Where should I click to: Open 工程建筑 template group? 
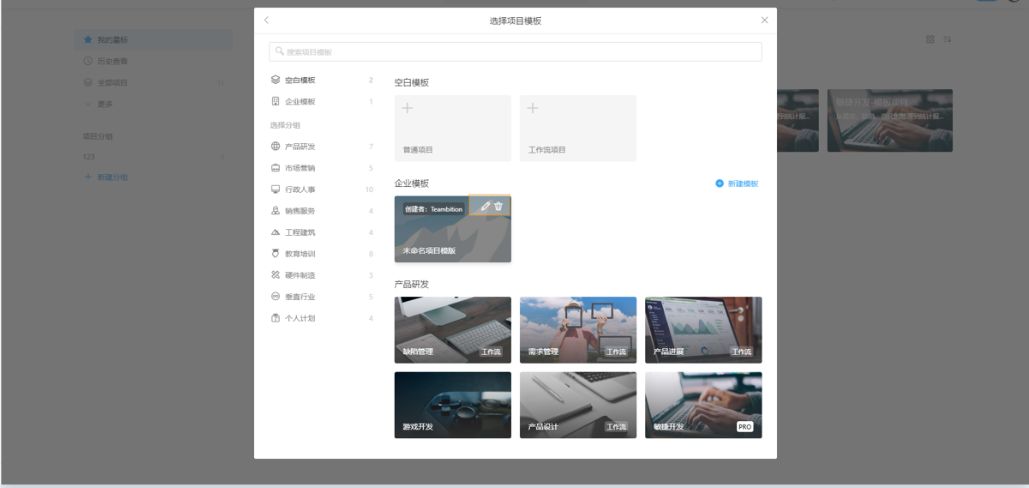[322, 232]
